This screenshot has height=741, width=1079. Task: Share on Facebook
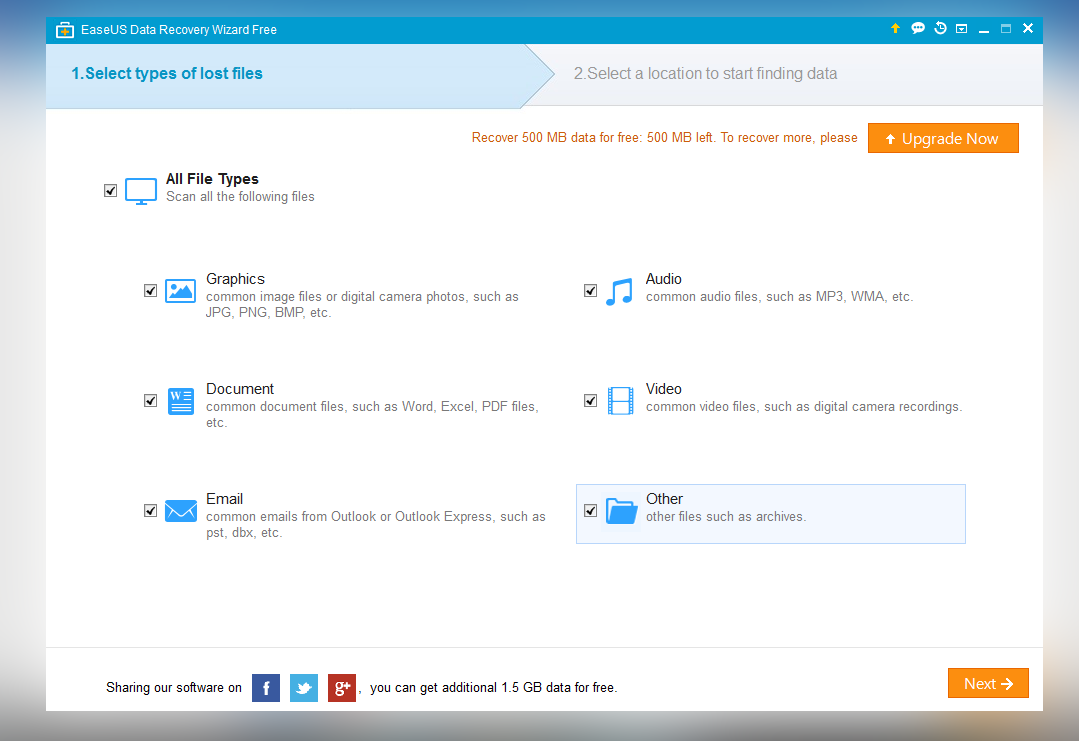[x=266, y=687]
